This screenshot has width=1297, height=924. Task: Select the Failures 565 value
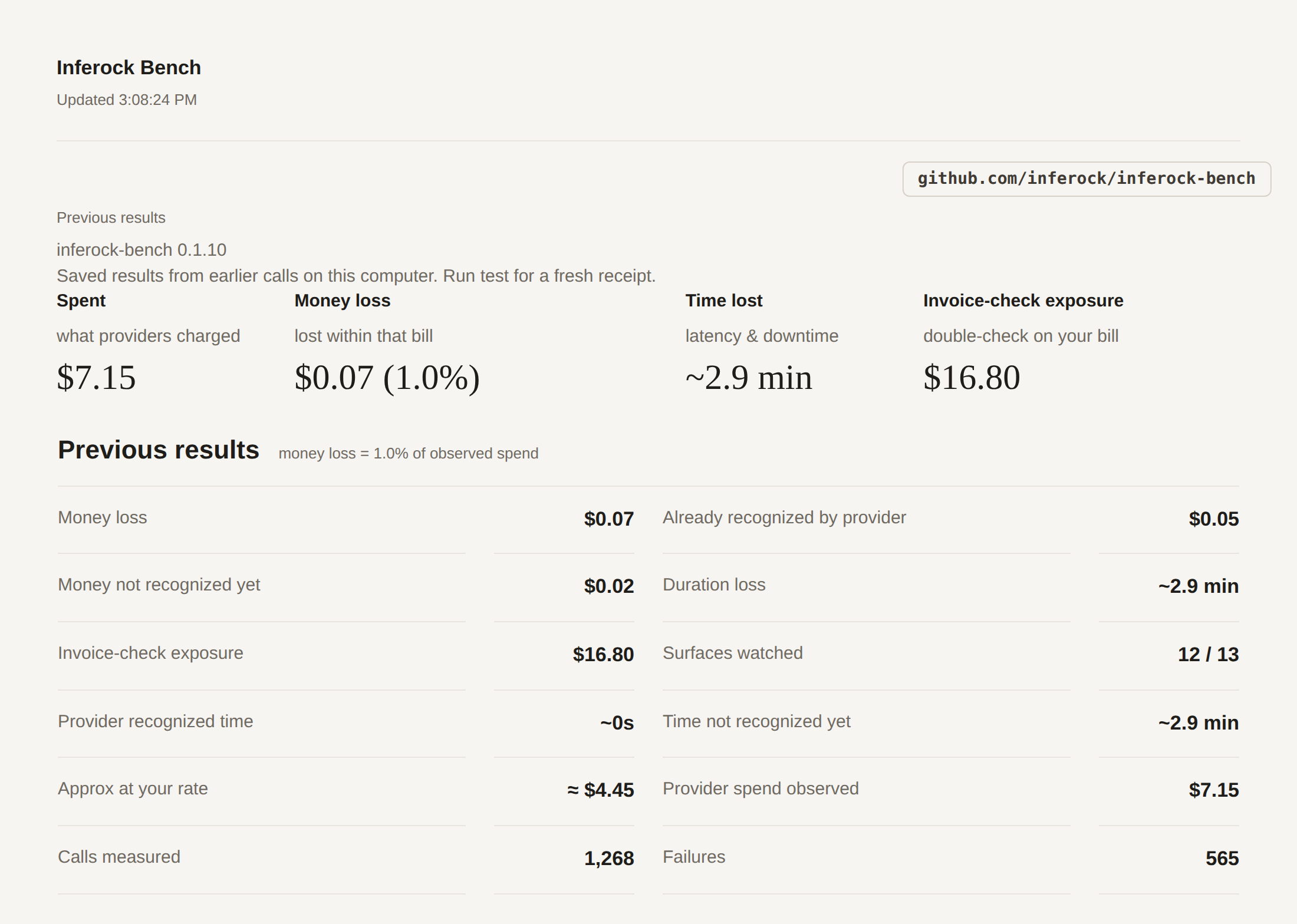coord(1222,858)
